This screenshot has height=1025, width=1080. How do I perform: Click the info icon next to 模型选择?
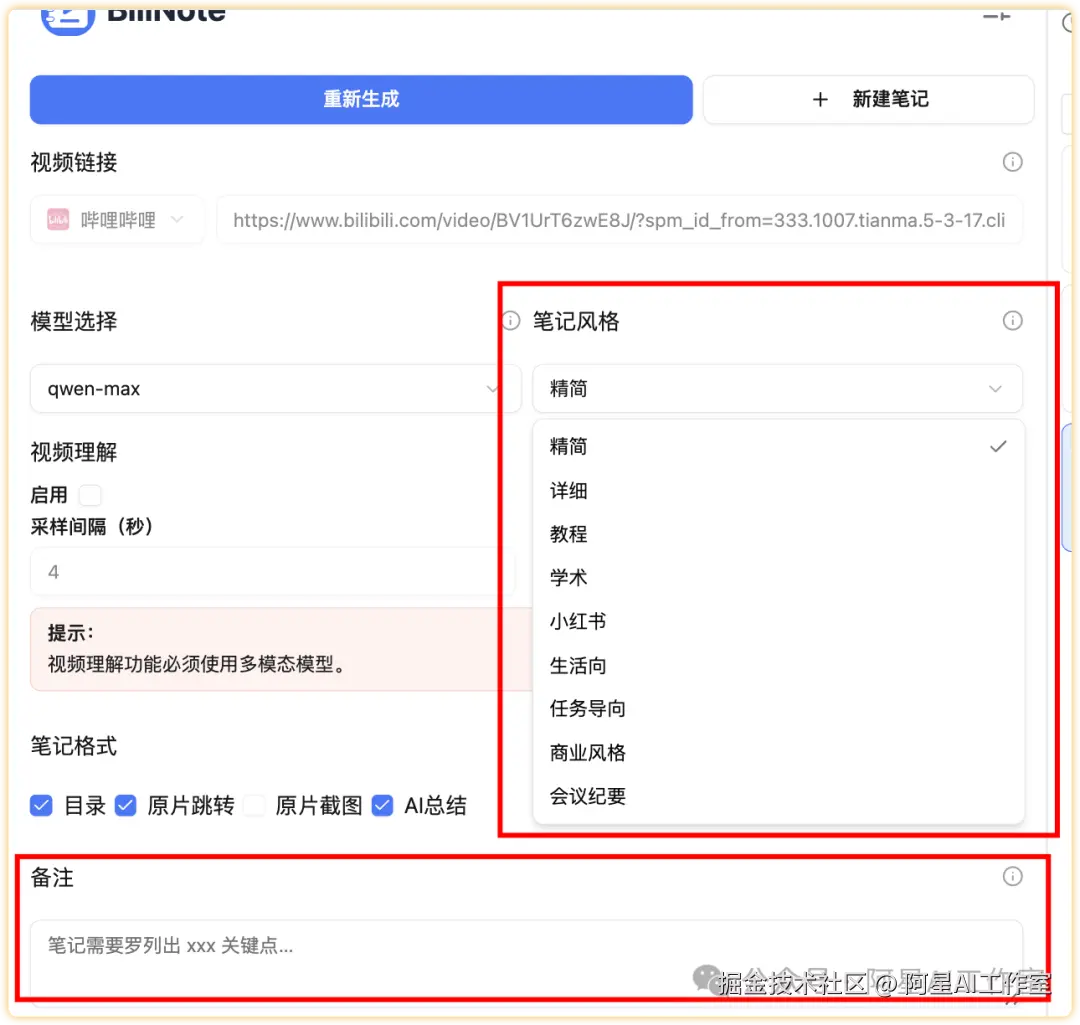click(x=510, y=320)
